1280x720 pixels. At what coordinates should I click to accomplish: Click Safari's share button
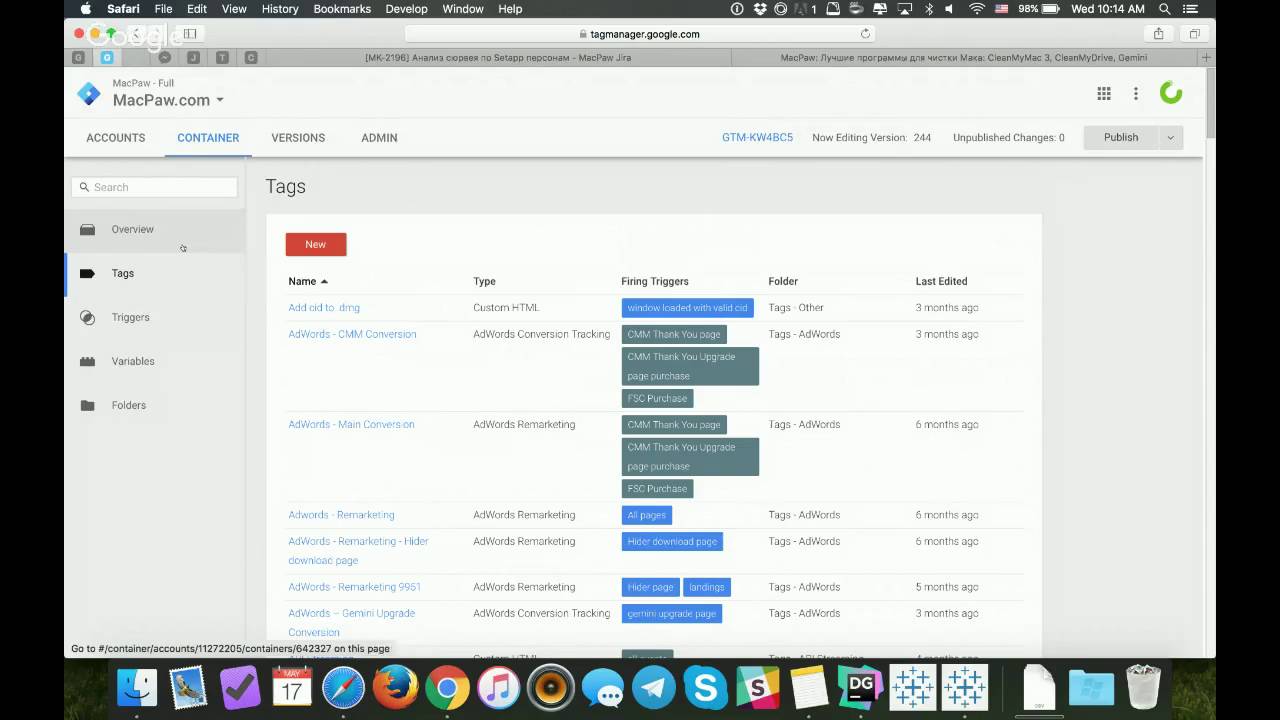1158,33
